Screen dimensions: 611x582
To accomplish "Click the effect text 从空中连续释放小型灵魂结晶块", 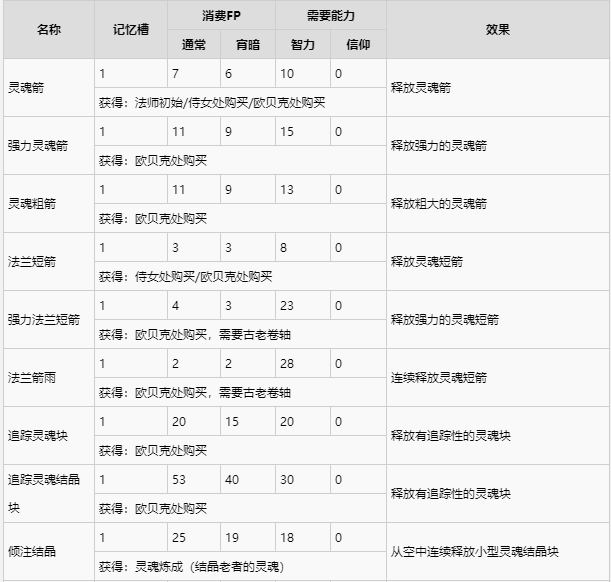I will click(x=475, y=552).
